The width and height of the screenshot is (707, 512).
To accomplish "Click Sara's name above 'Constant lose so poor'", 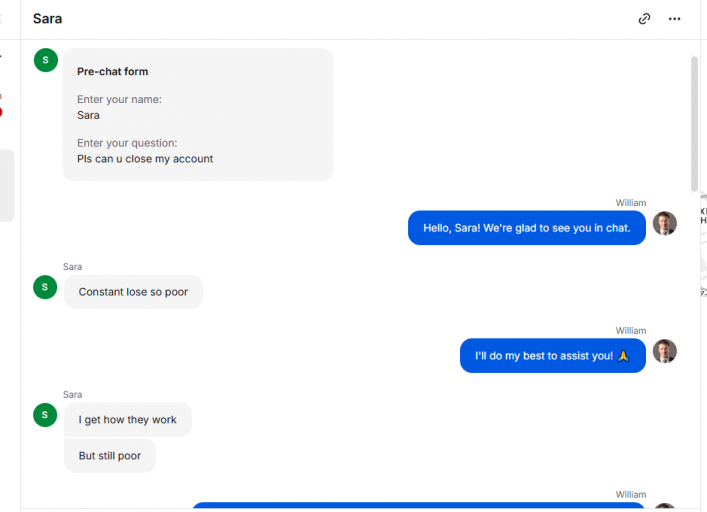I will click(x=73, y=267).
